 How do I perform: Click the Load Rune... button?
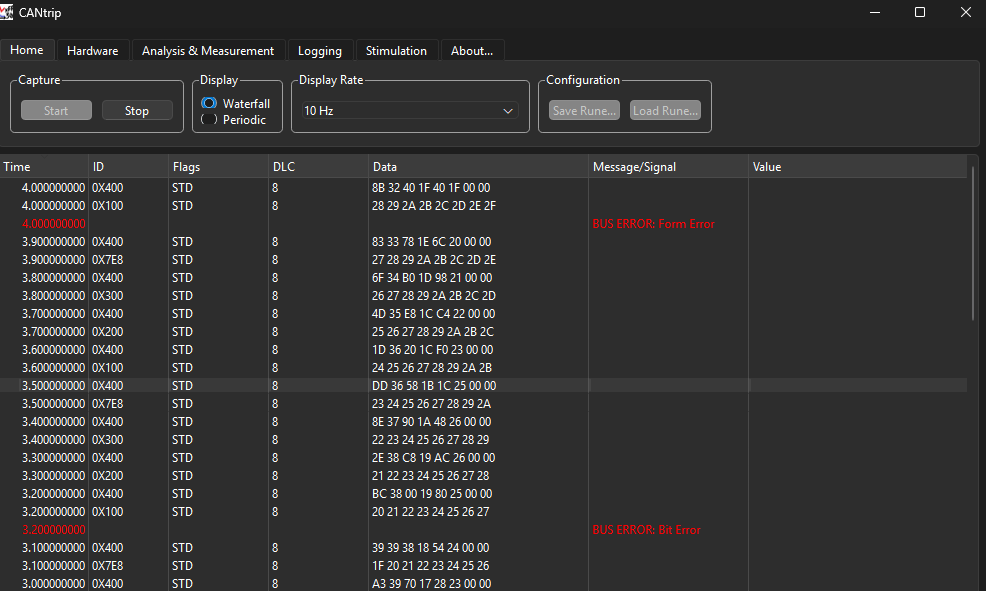(x=665, y=111)
